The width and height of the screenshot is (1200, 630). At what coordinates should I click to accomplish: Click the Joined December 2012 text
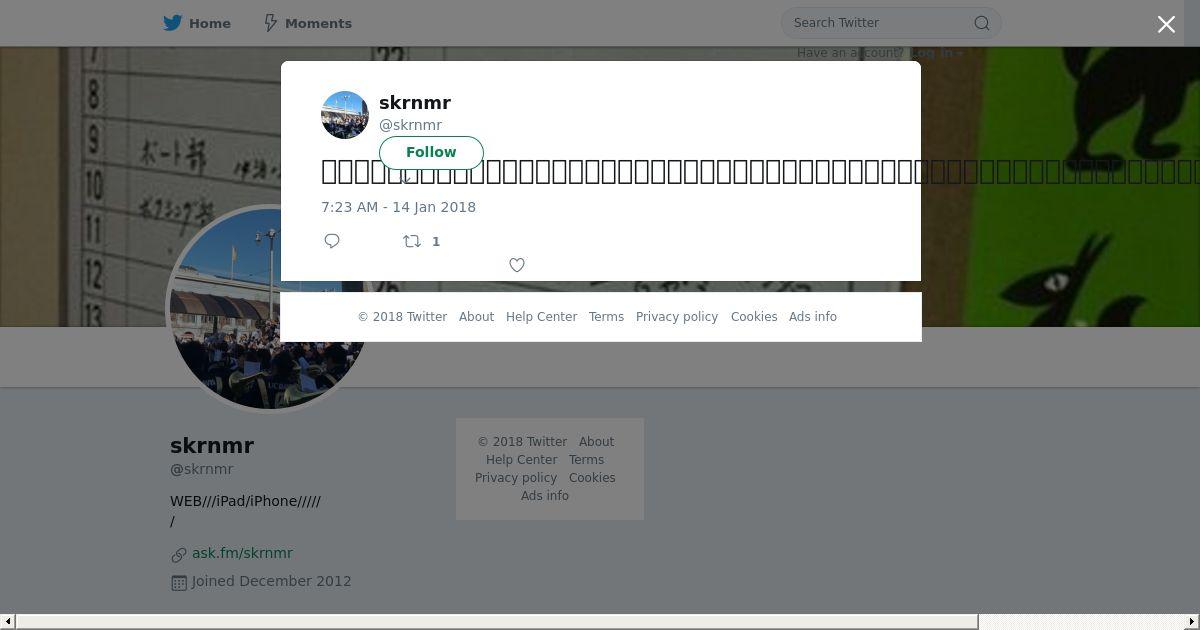coord(271,581)
